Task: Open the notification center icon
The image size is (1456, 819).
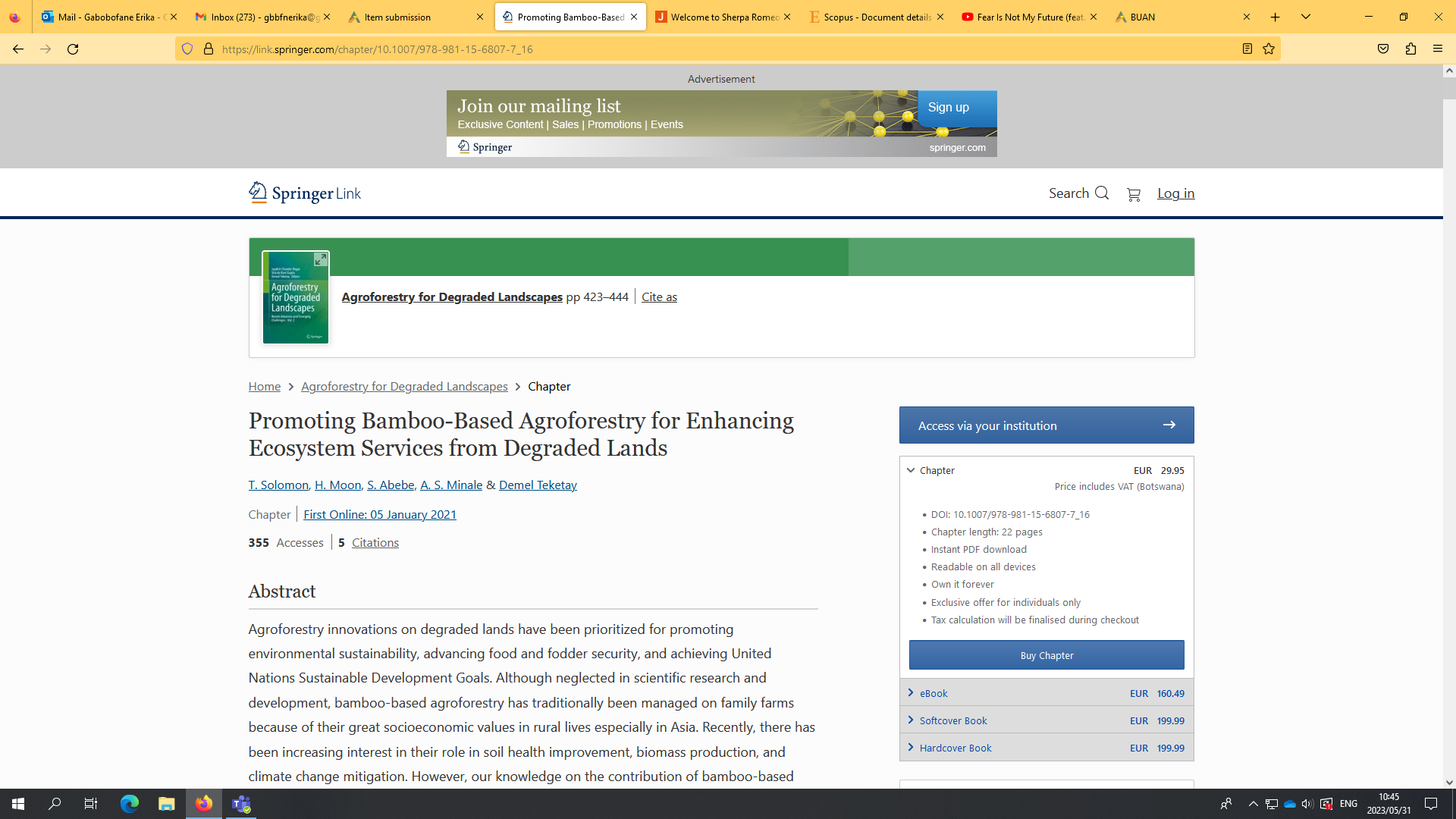Action: click(1431, 804)
